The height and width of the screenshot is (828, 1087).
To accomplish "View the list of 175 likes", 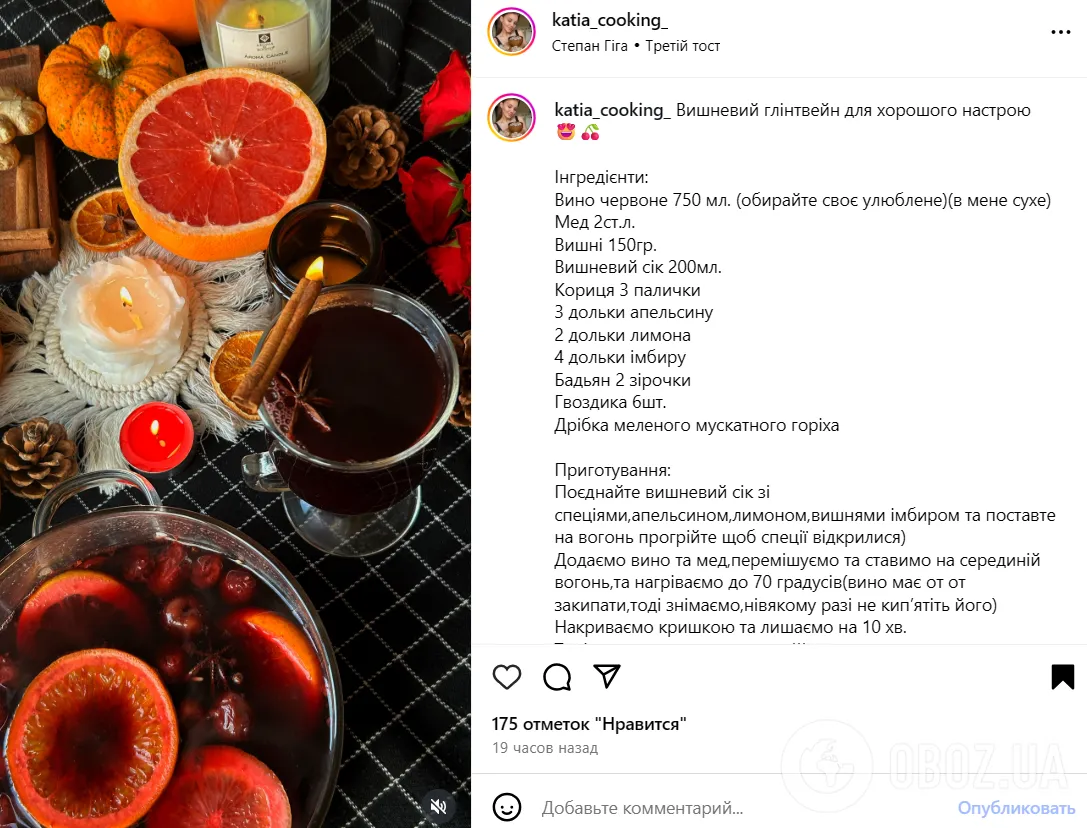I will (x=589, y=724).
